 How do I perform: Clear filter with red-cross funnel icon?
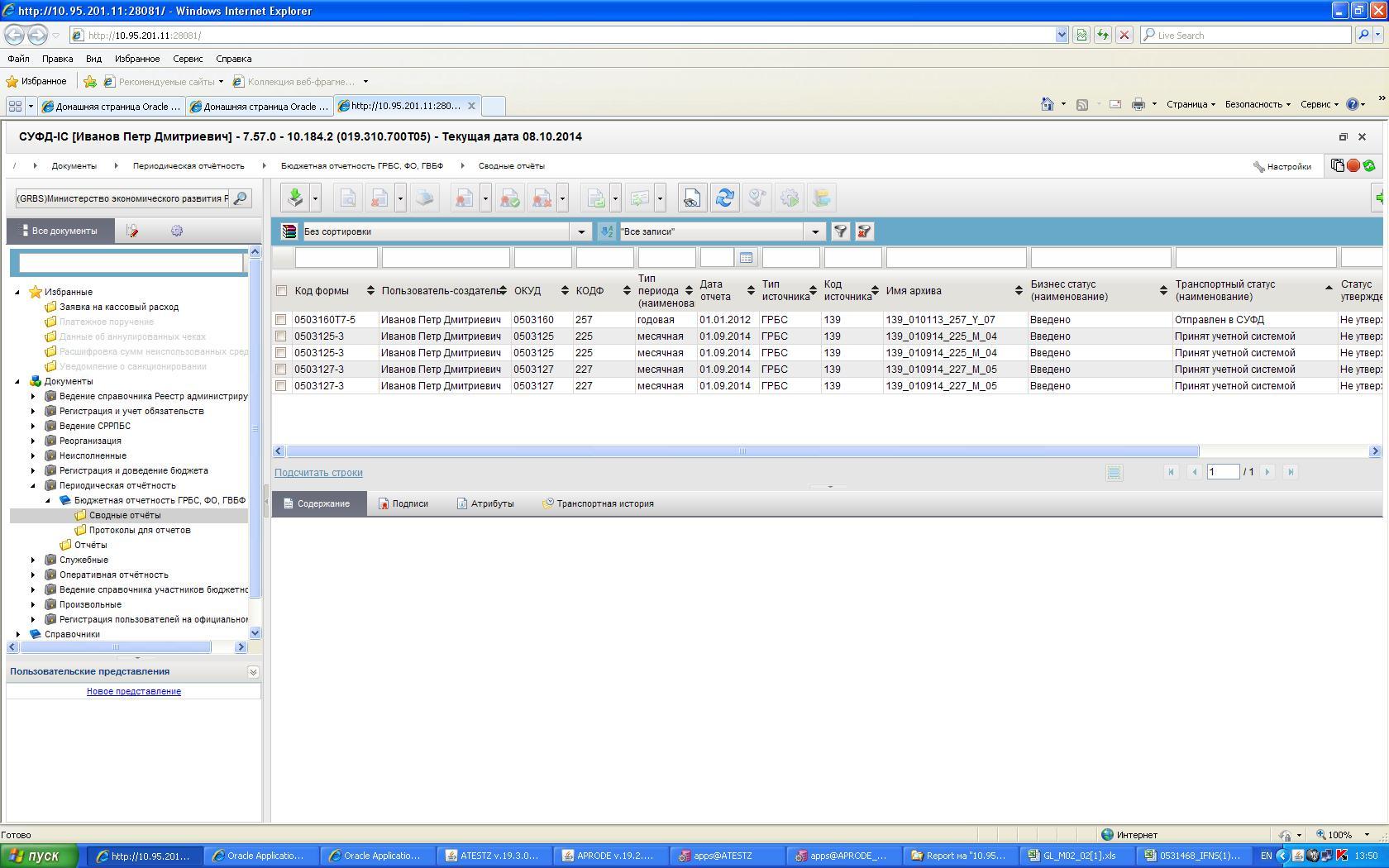(x=864, y=231)
